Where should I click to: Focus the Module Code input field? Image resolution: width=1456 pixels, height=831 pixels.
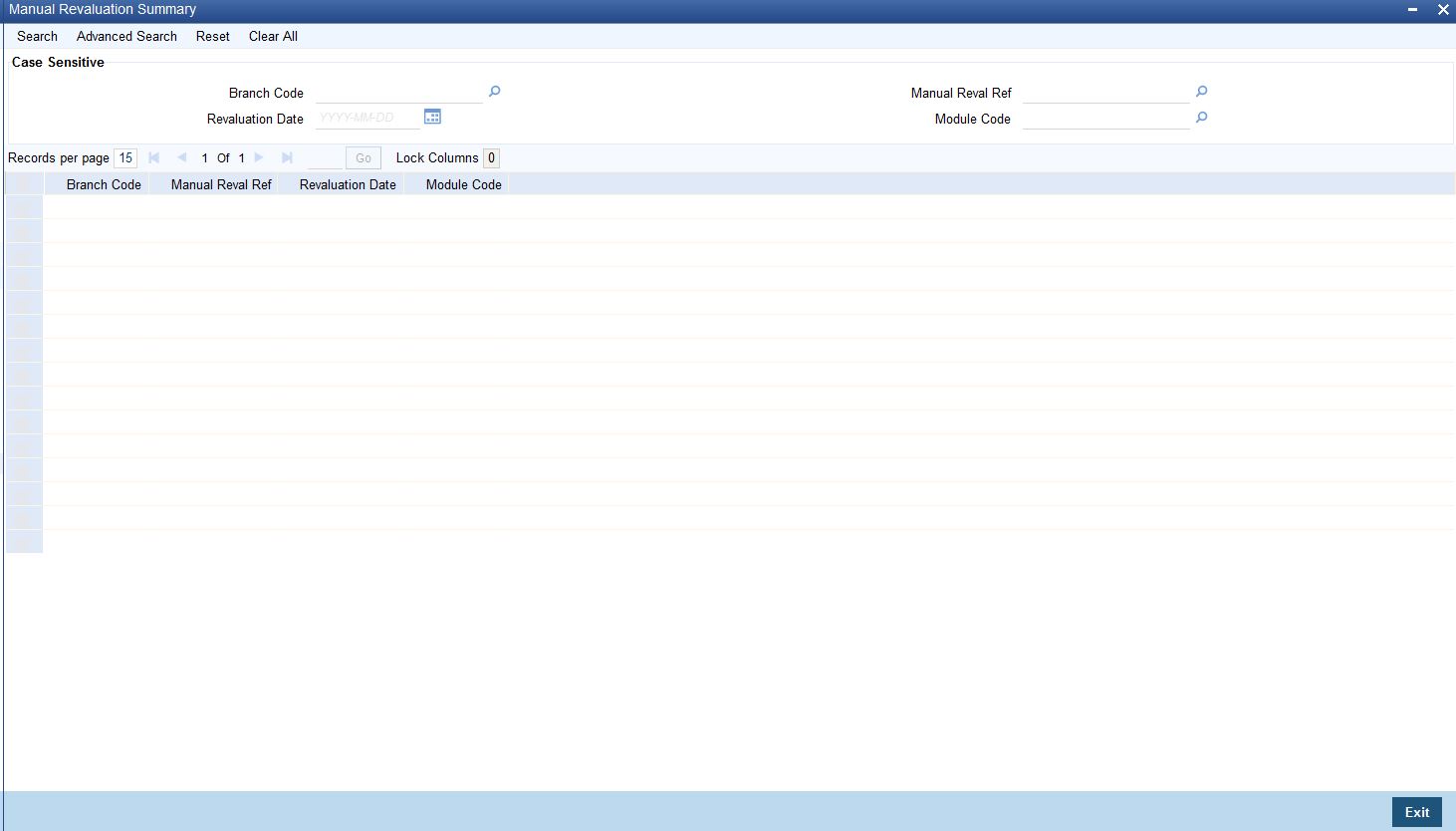pos(1105,119)
